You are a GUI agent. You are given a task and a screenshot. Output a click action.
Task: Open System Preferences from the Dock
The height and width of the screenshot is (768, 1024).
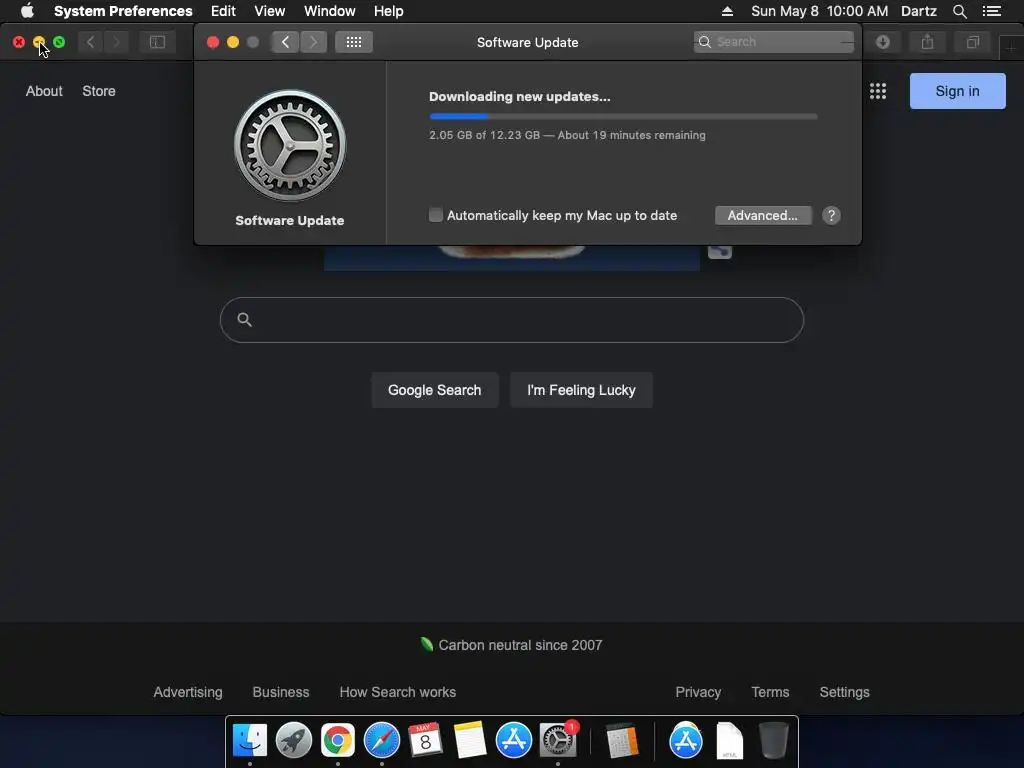coord(558,741)
